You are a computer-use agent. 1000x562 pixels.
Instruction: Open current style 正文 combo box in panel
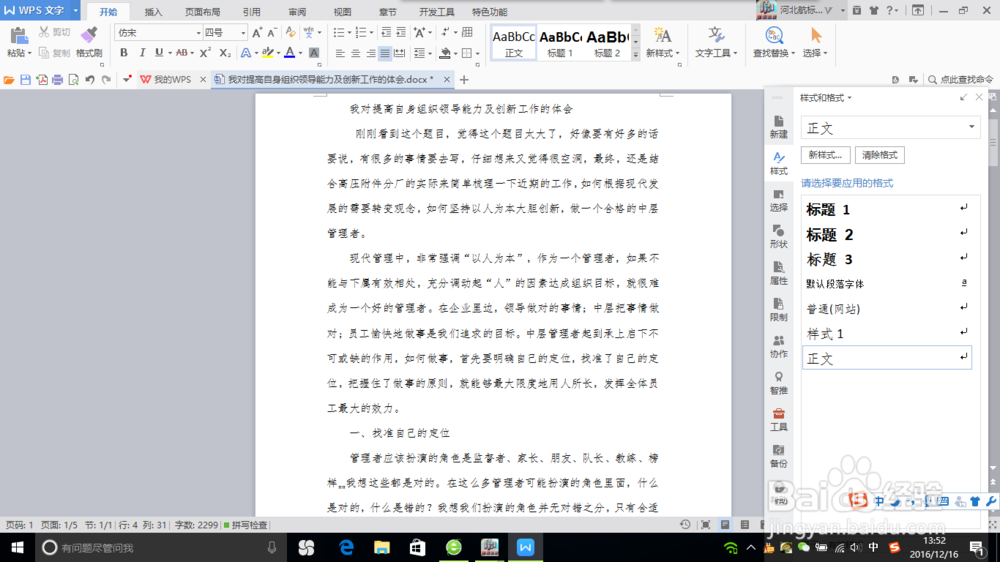(890, 128)
